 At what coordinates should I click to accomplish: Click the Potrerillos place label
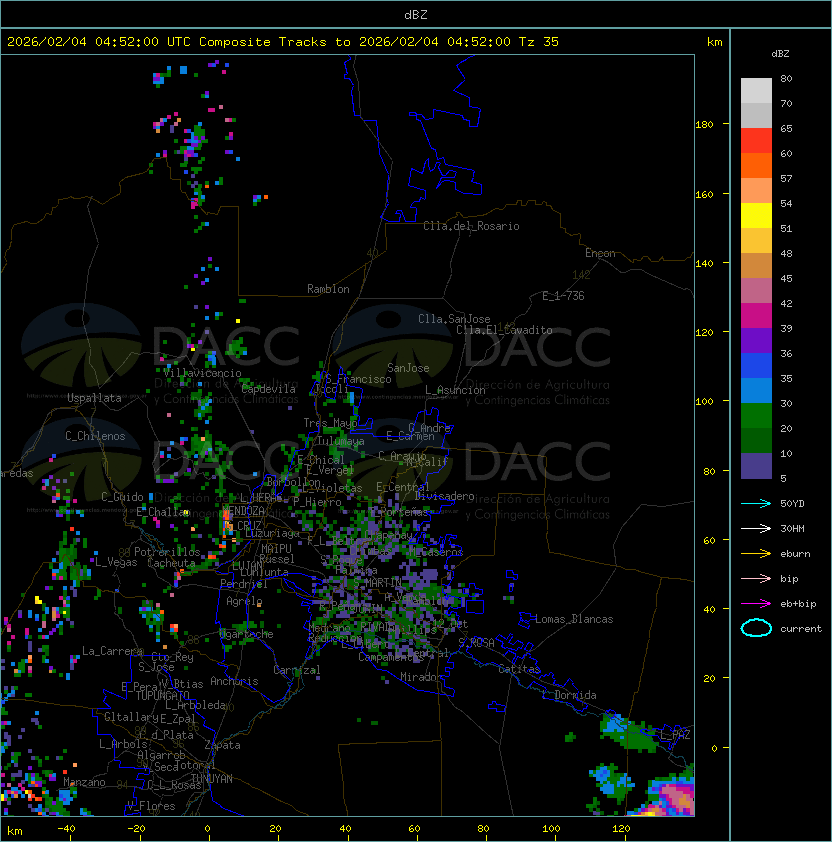(x=167, y=552)
